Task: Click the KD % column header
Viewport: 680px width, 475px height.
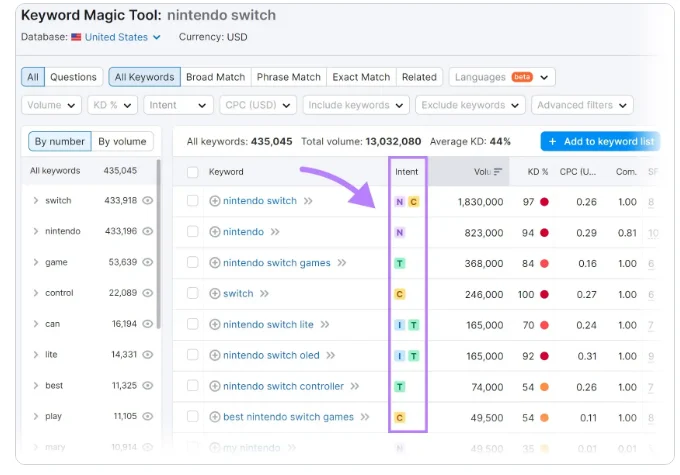Action: click(x=538, y=172)
